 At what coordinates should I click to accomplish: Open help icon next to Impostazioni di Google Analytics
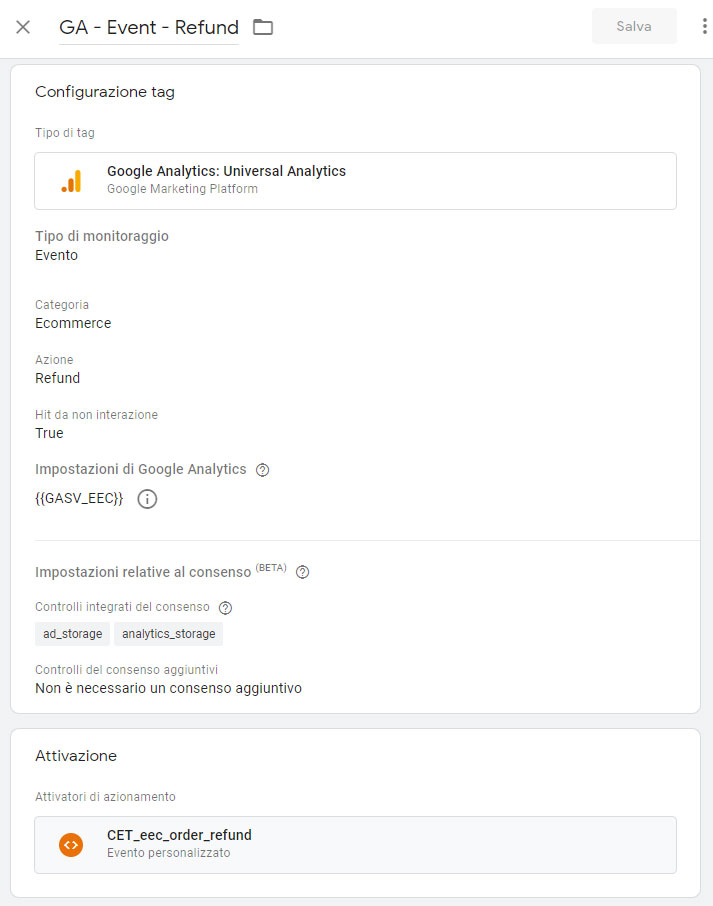(x=262, y=470)
